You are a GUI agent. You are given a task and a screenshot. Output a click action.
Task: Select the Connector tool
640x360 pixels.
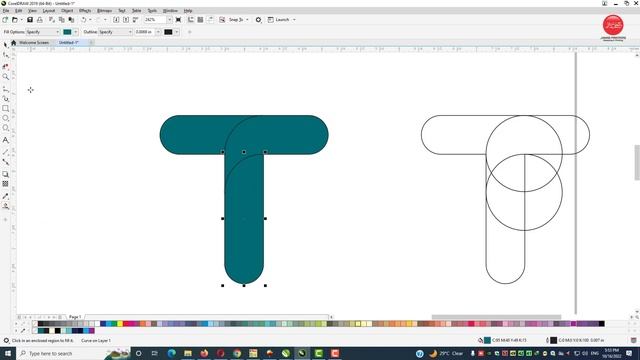click(5, 162)
